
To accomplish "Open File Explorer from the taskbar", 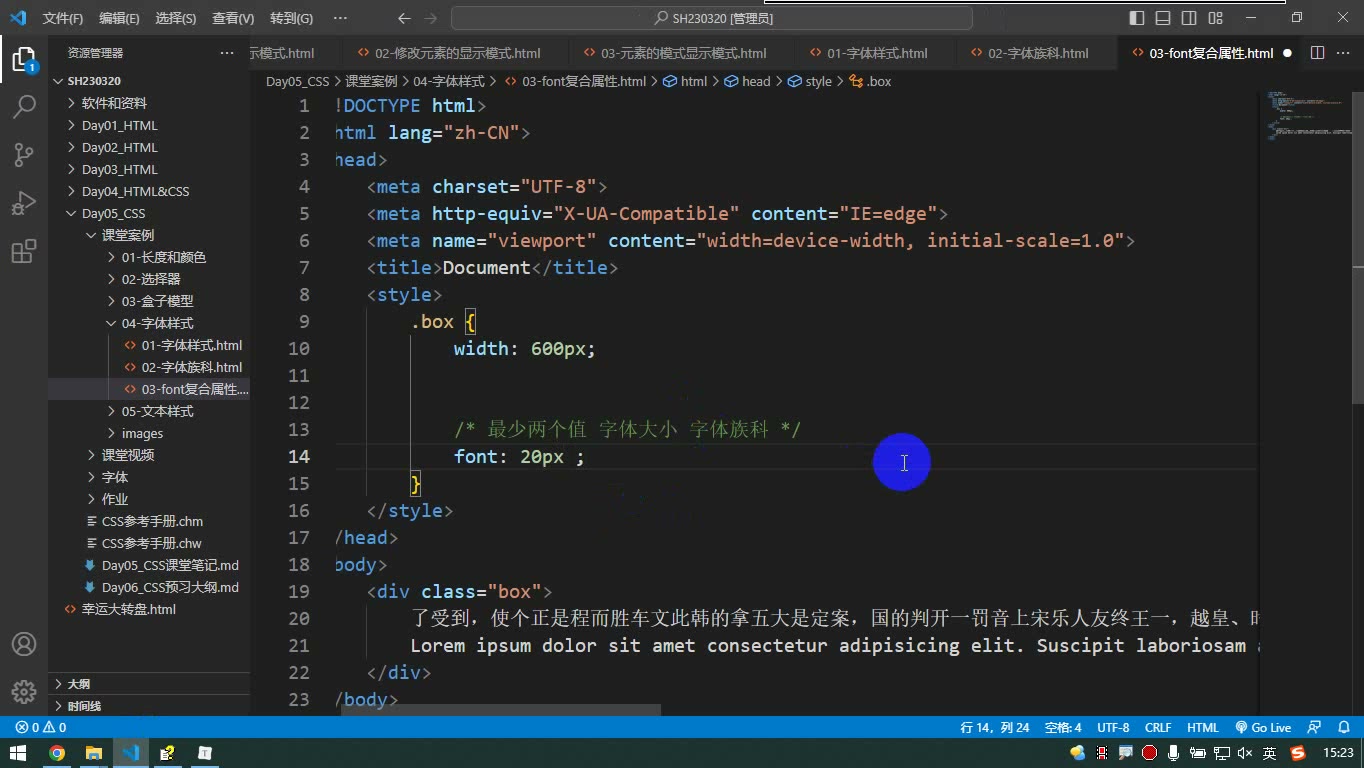I will (x=93, y=753).
